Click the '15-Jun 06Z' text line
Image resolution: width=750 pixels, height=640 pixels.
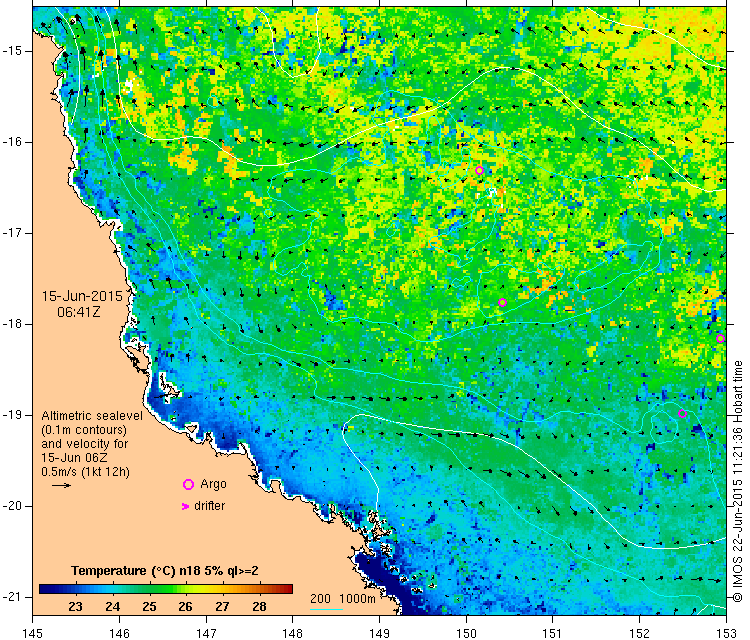point(74,458)
